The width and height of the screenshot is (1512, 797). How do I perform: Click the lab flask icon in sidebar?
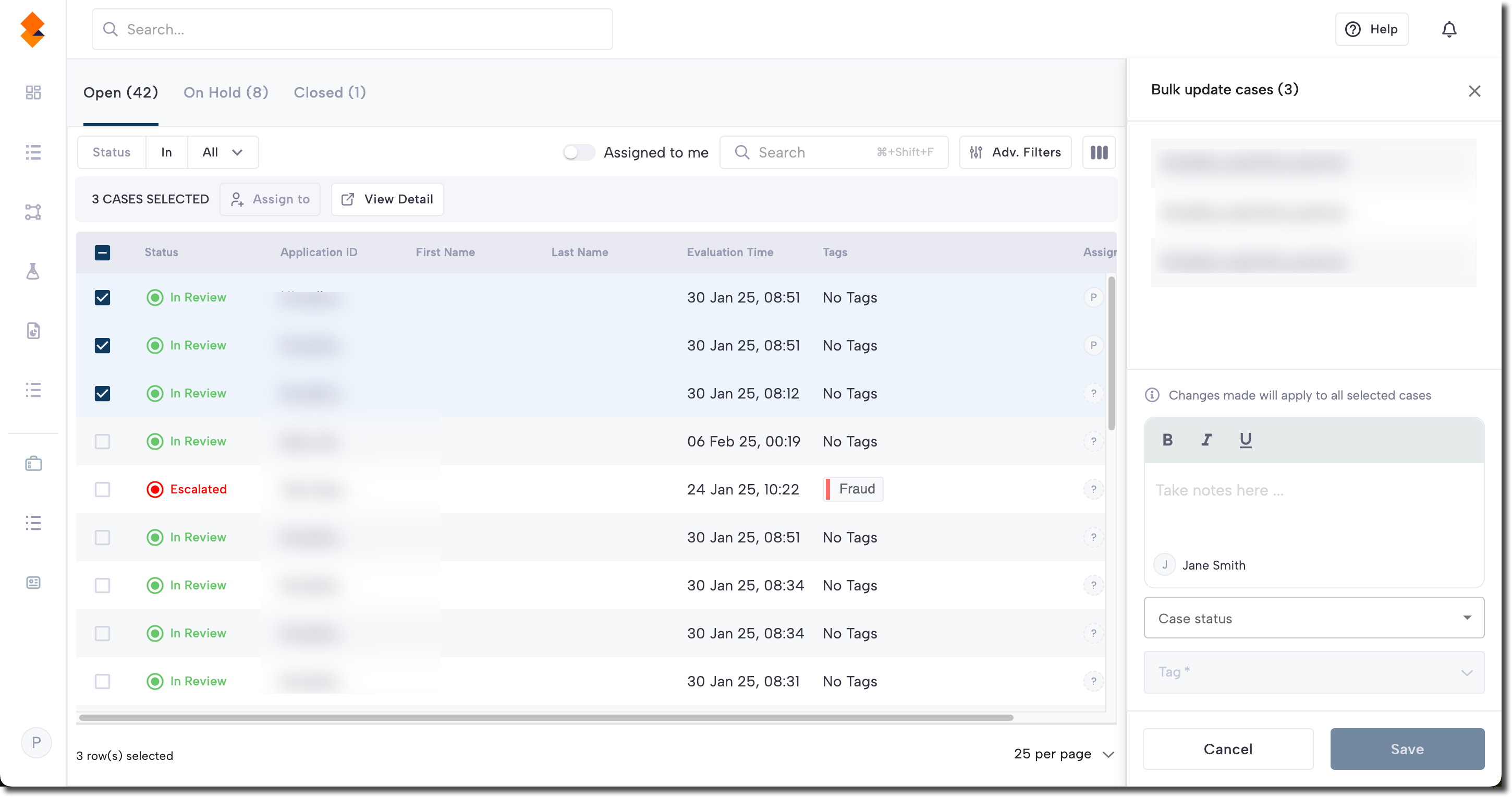click(x=33, y=271)
